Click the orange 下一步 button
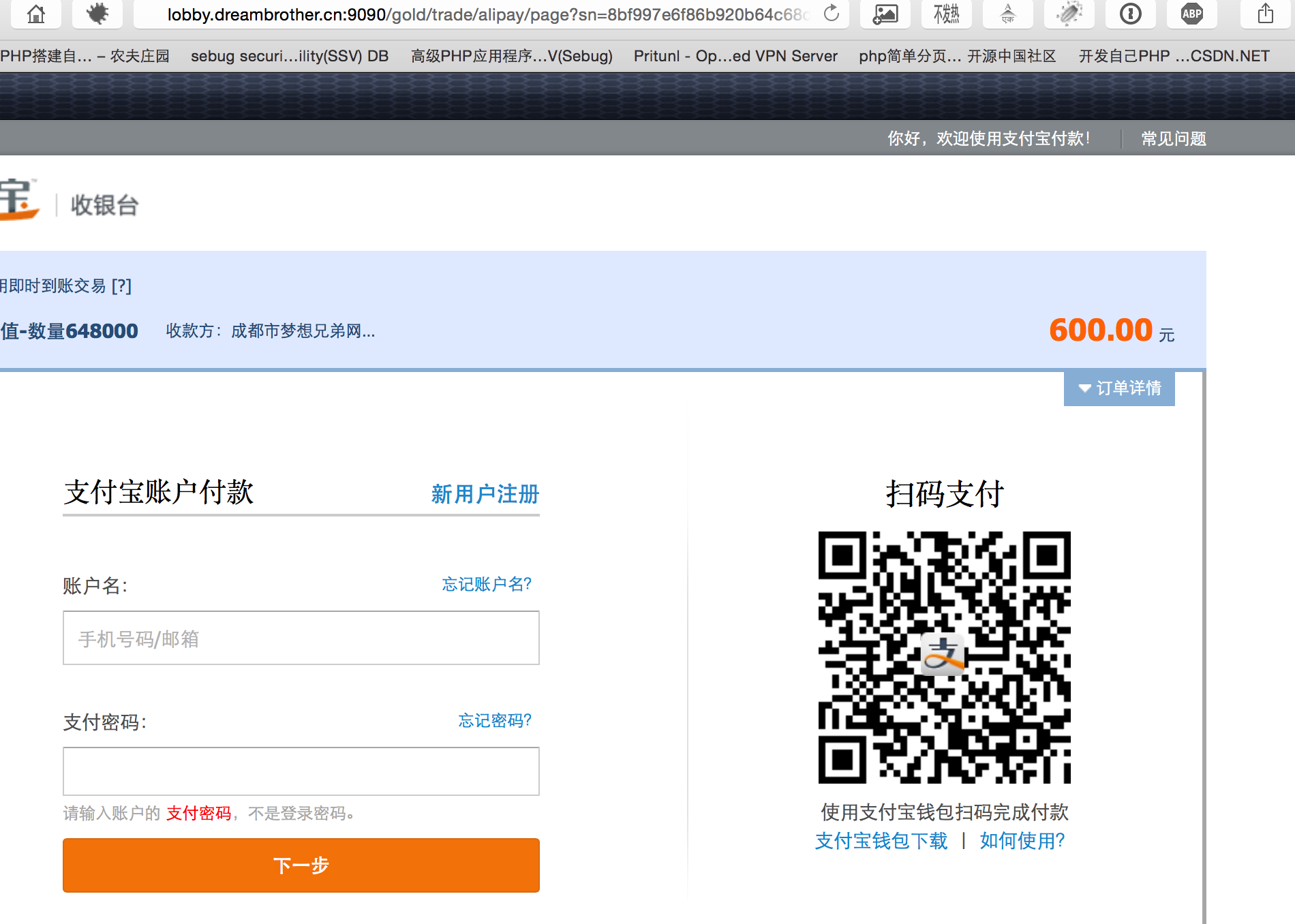 click(x=301, y=865)
